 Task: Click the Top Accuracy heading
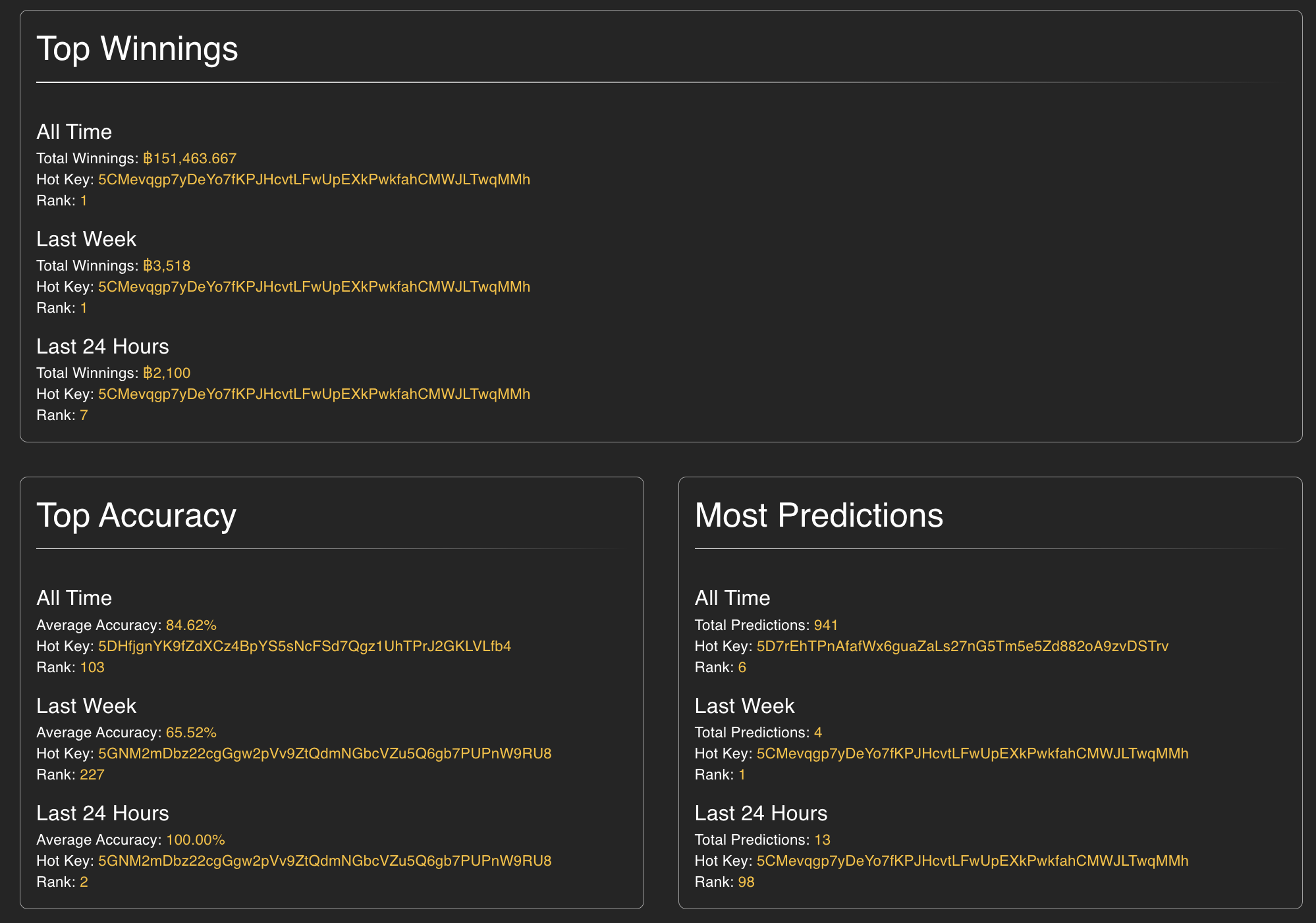click(136, 515)
